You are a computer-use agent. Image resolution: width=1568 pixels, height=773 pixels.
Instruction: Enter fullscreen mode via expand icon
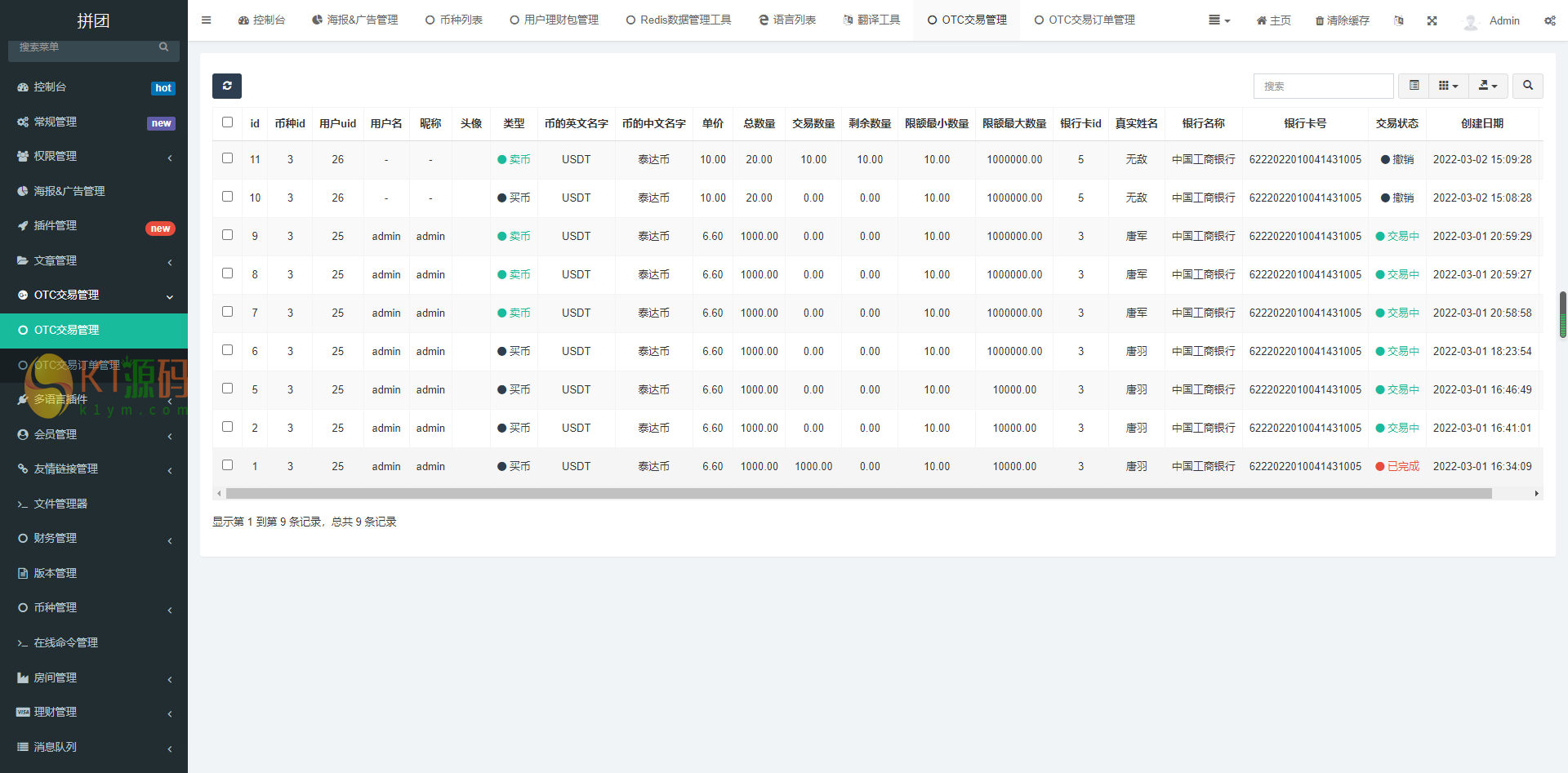point(1432,20)
